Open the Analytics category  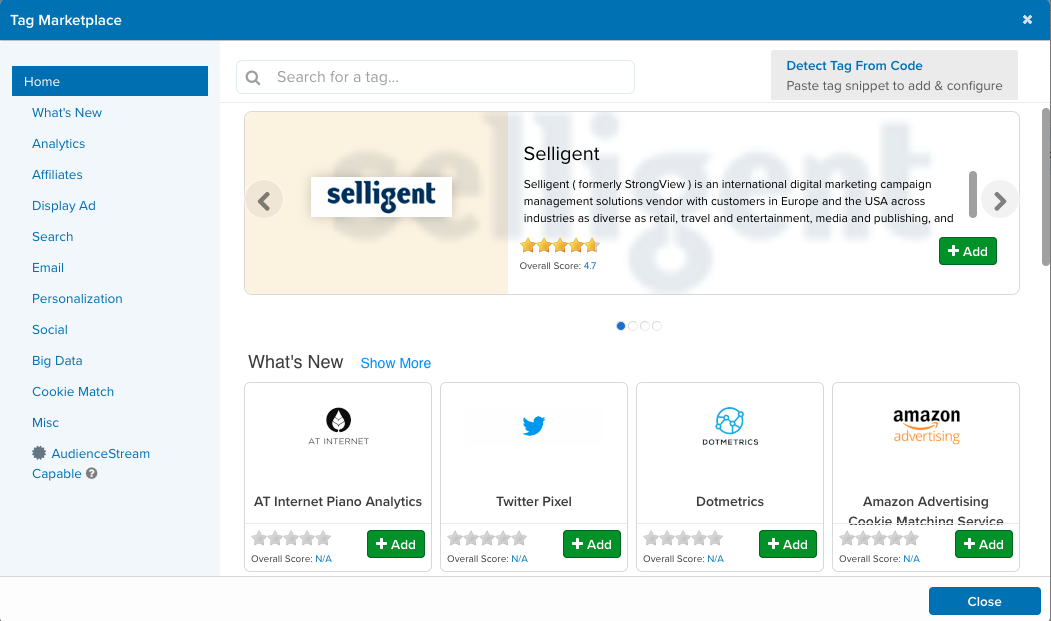pos(58,144)
